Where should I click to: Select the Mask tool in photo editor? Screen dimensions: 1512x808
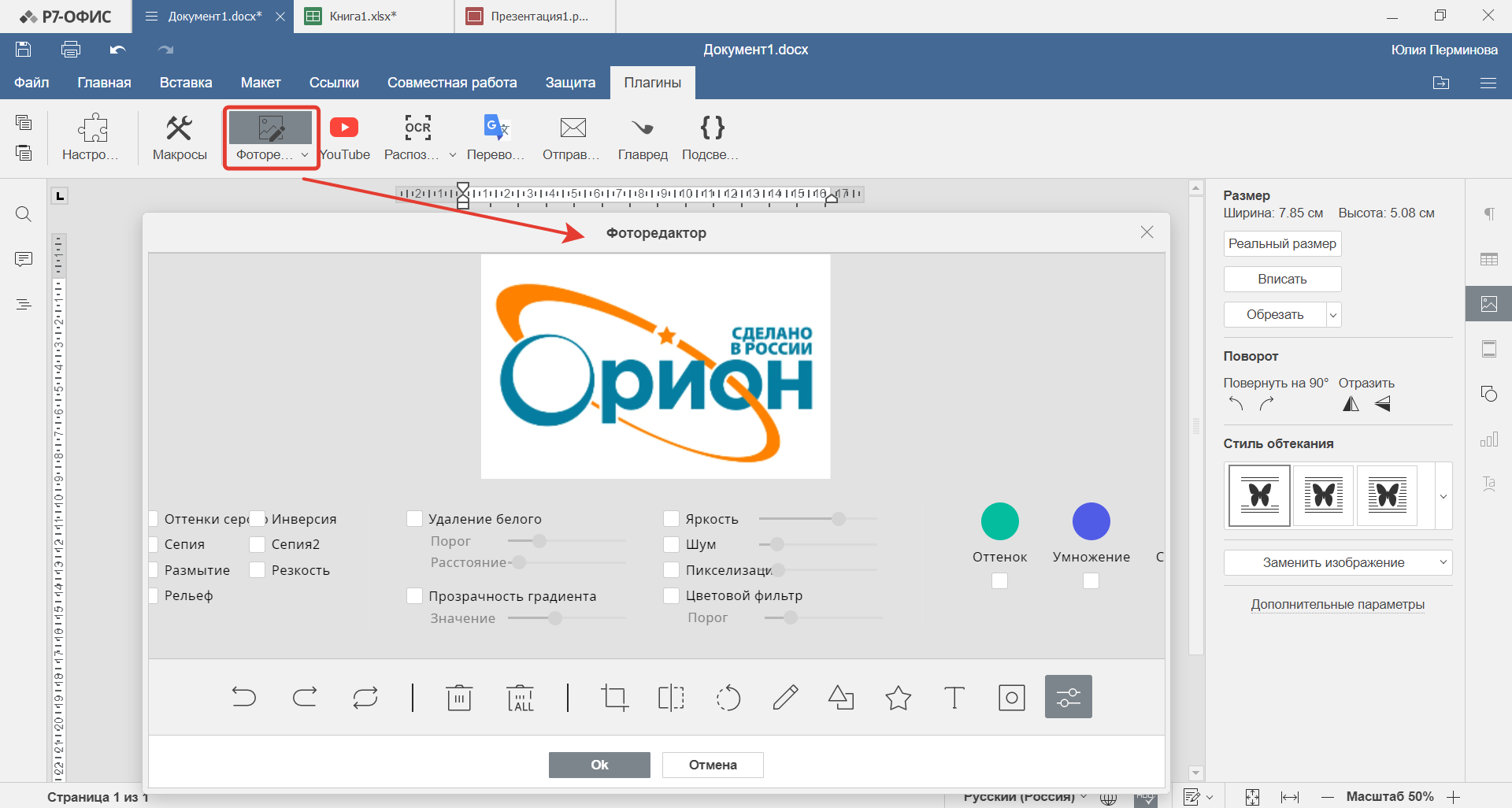(1012, 697)
